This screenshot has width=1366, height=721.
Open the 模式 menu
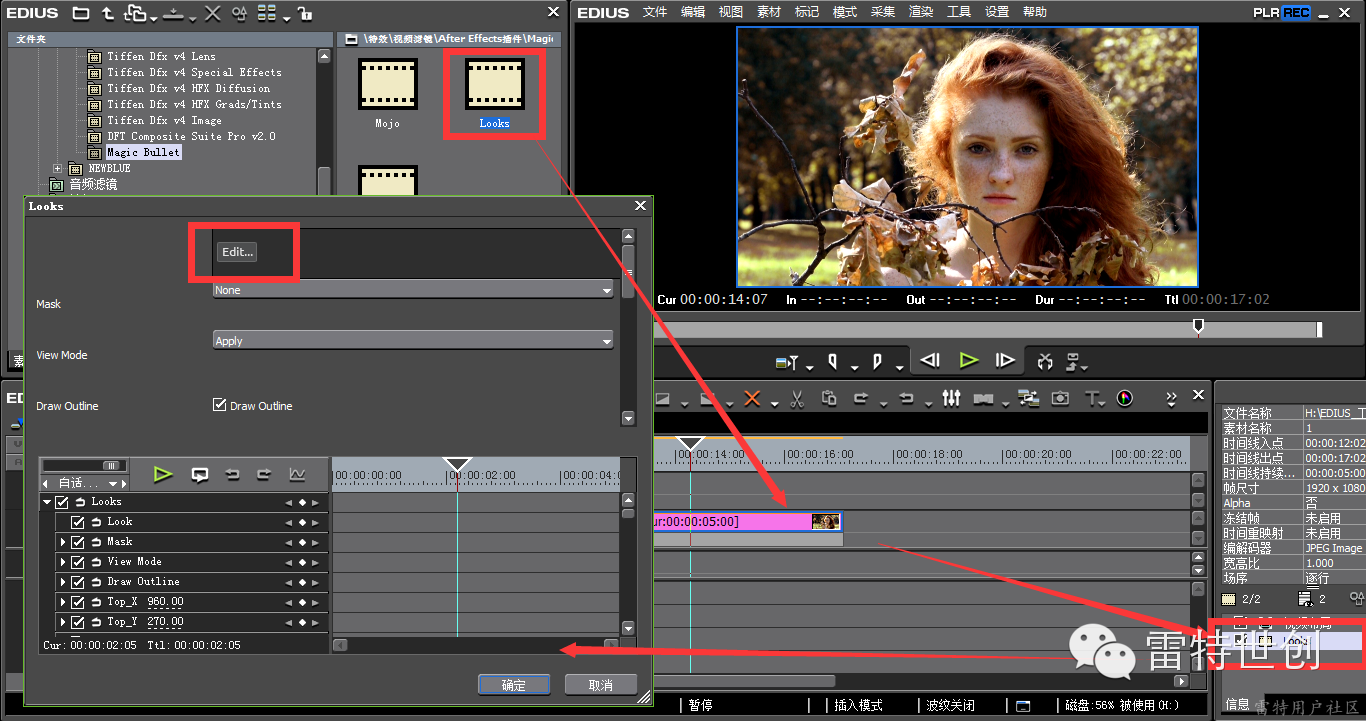tap(845, 12)
